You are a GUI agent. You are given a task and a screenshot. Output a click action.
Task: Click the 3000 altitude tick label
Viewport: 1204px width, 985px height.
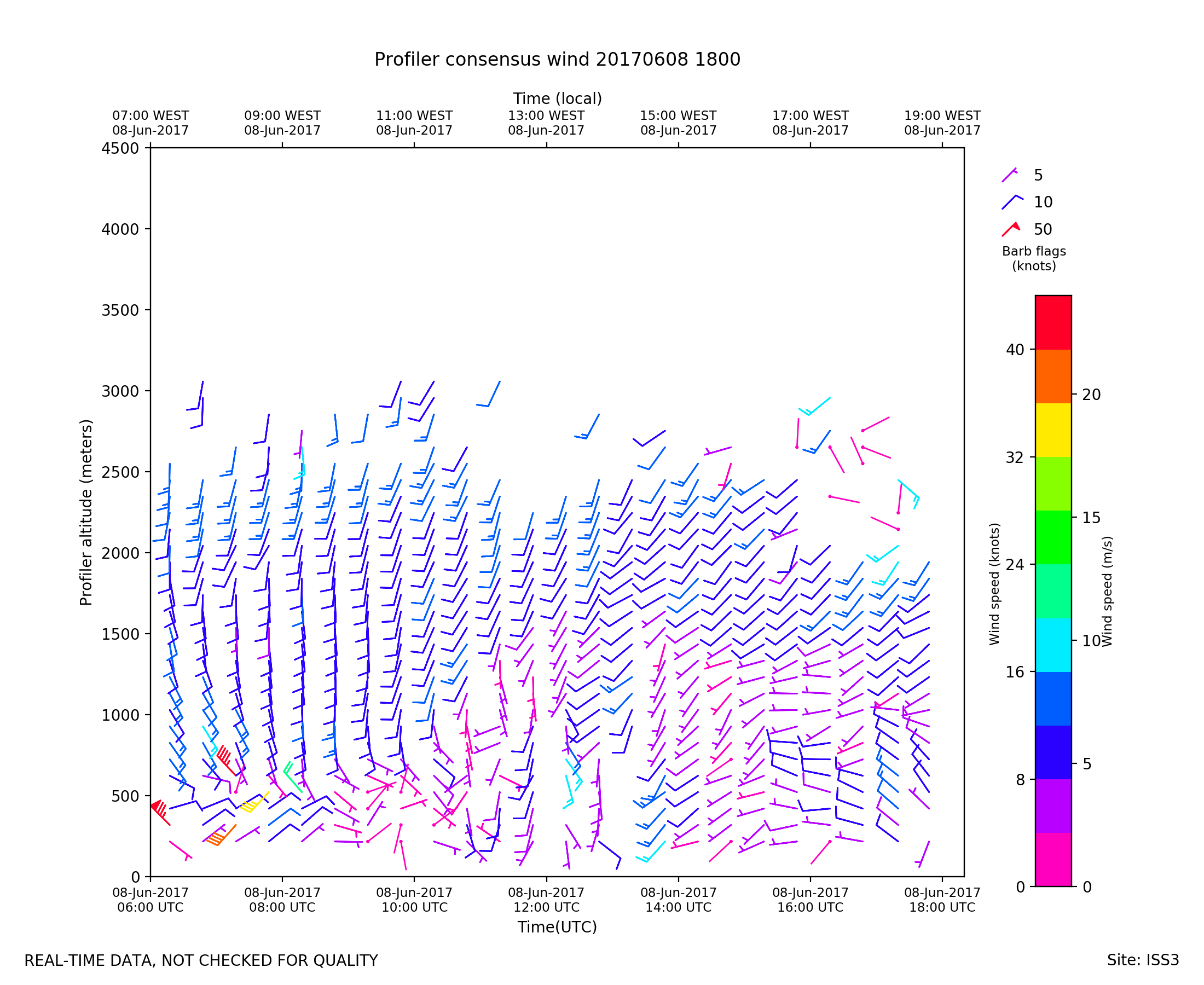click(x=120, y=391)
